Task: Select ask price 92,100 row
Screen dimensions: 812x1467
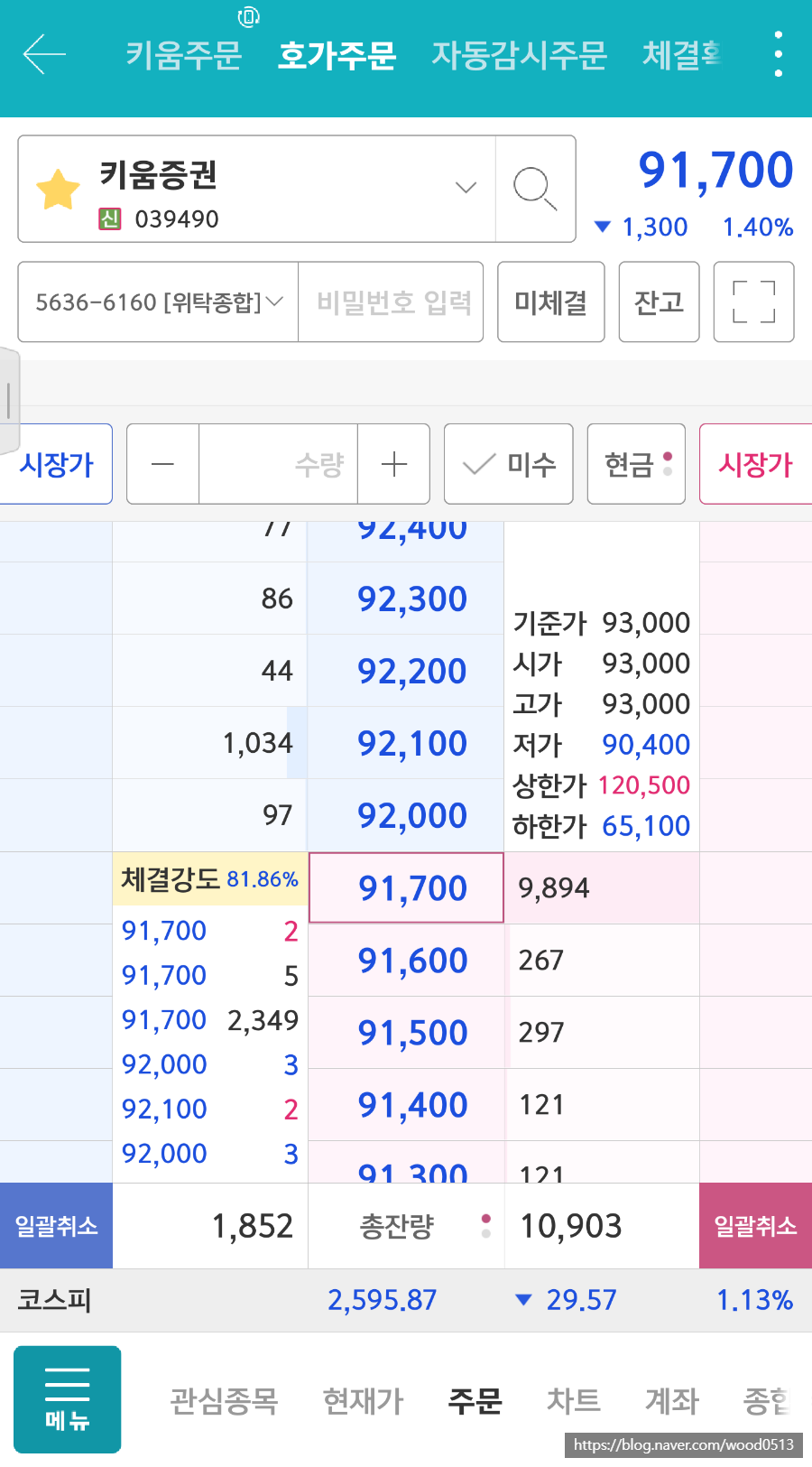Action: pos(406,743)
